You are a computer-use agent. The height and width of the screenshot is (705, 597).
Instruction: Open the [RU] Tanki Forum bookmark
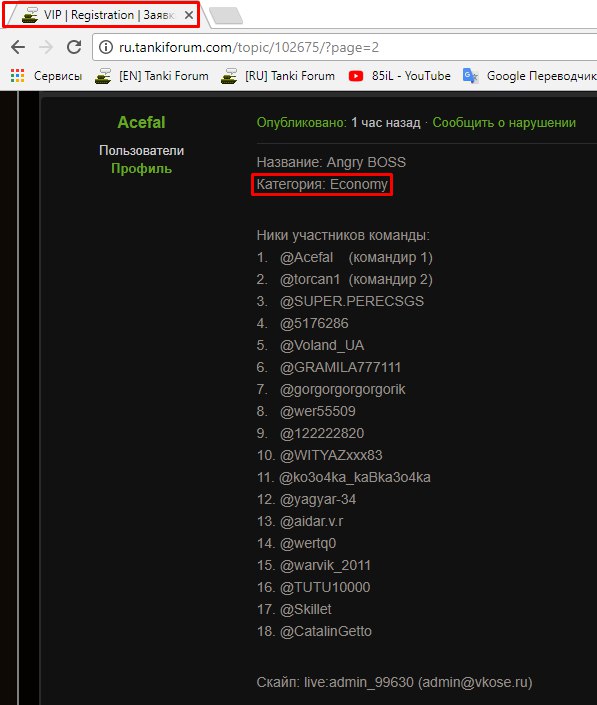278,76
